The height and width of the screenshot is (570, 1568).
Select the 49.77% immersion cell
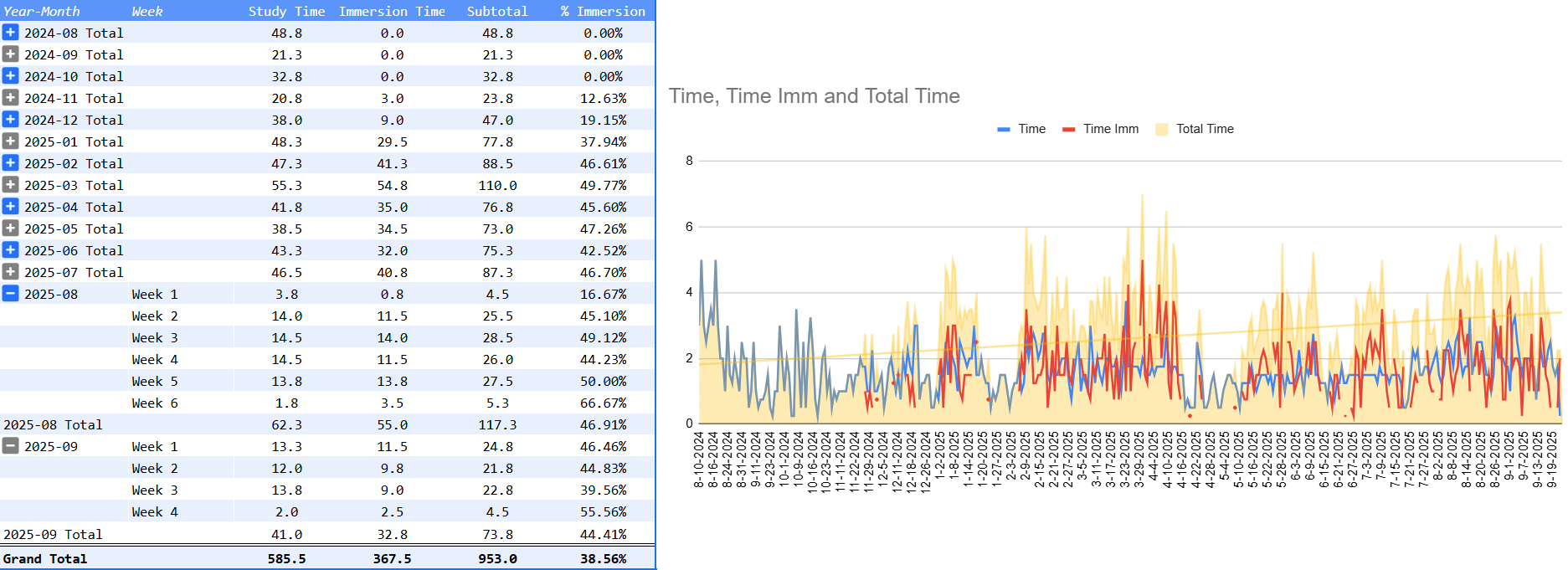pyautogui.click(x=603, y=185)
